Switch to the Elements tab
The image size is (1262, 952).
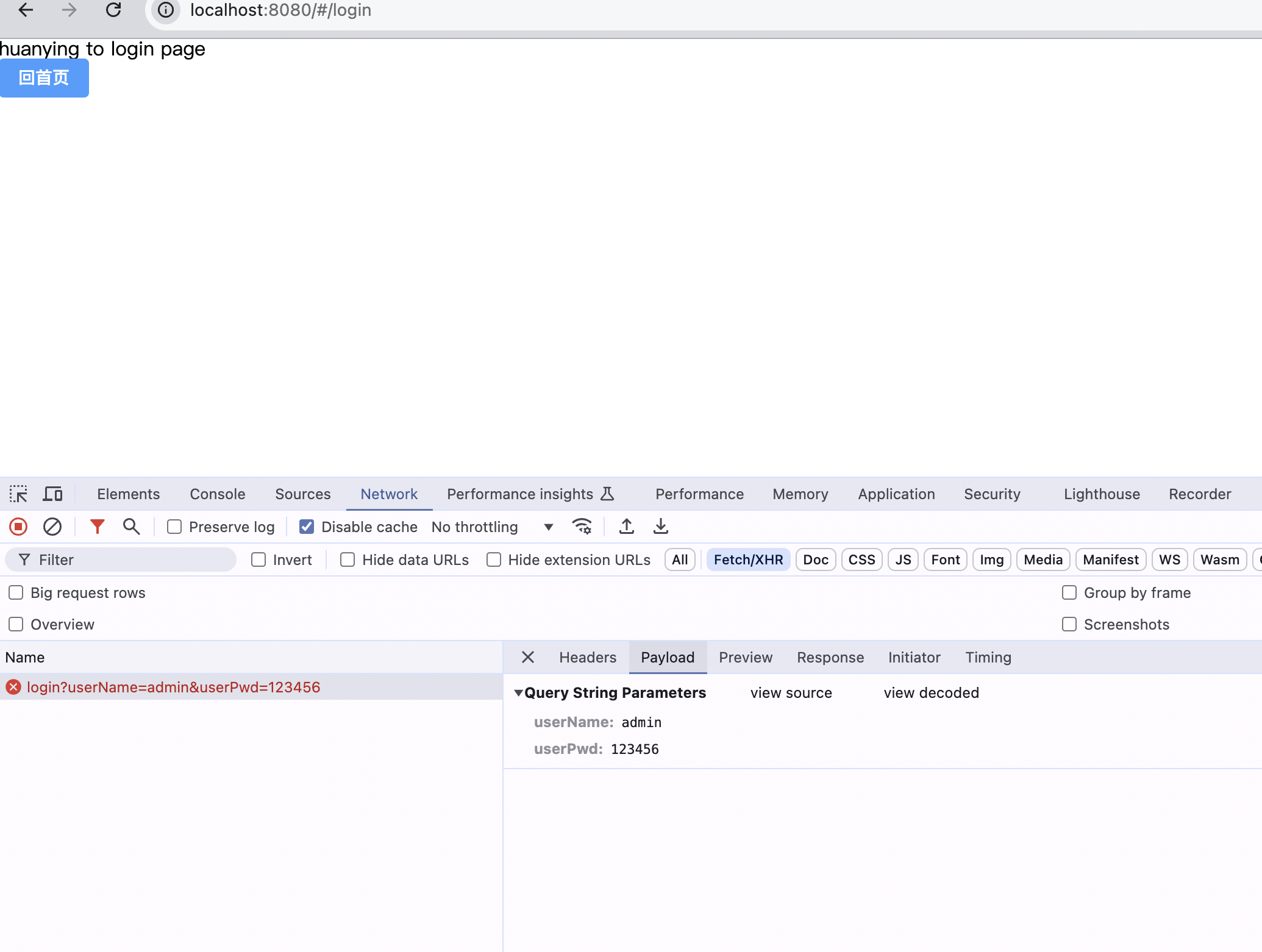pyautogui.click(x=129, y=494)
